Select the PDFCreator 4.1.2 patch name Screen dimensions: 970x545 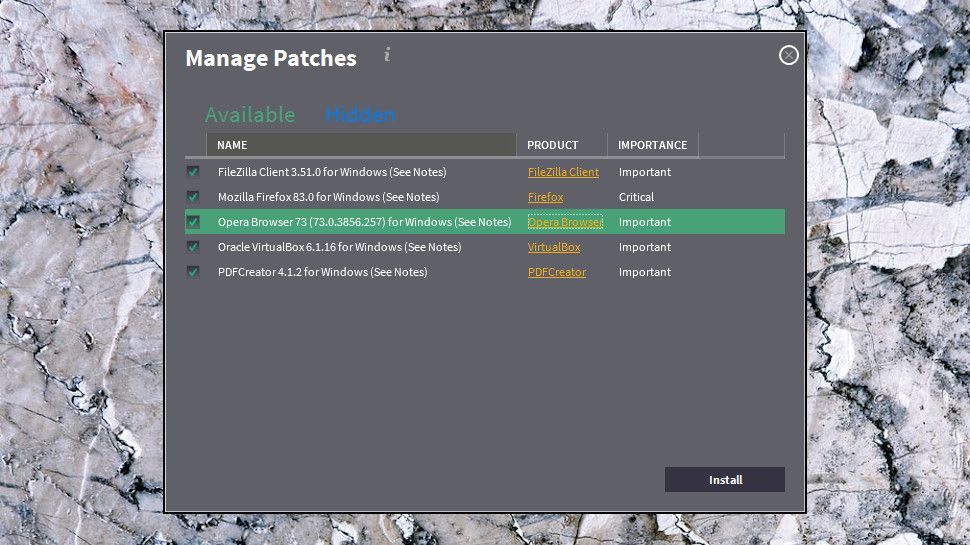click(322, 272)
